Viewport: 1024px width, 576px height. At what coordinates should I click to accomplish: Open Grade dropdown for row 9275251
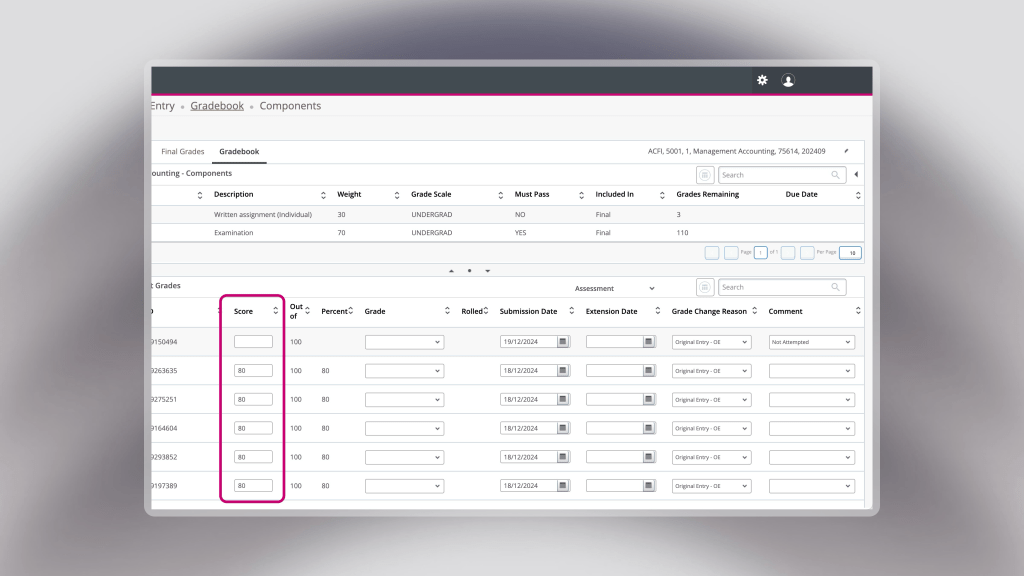click(x=404, y=399)
